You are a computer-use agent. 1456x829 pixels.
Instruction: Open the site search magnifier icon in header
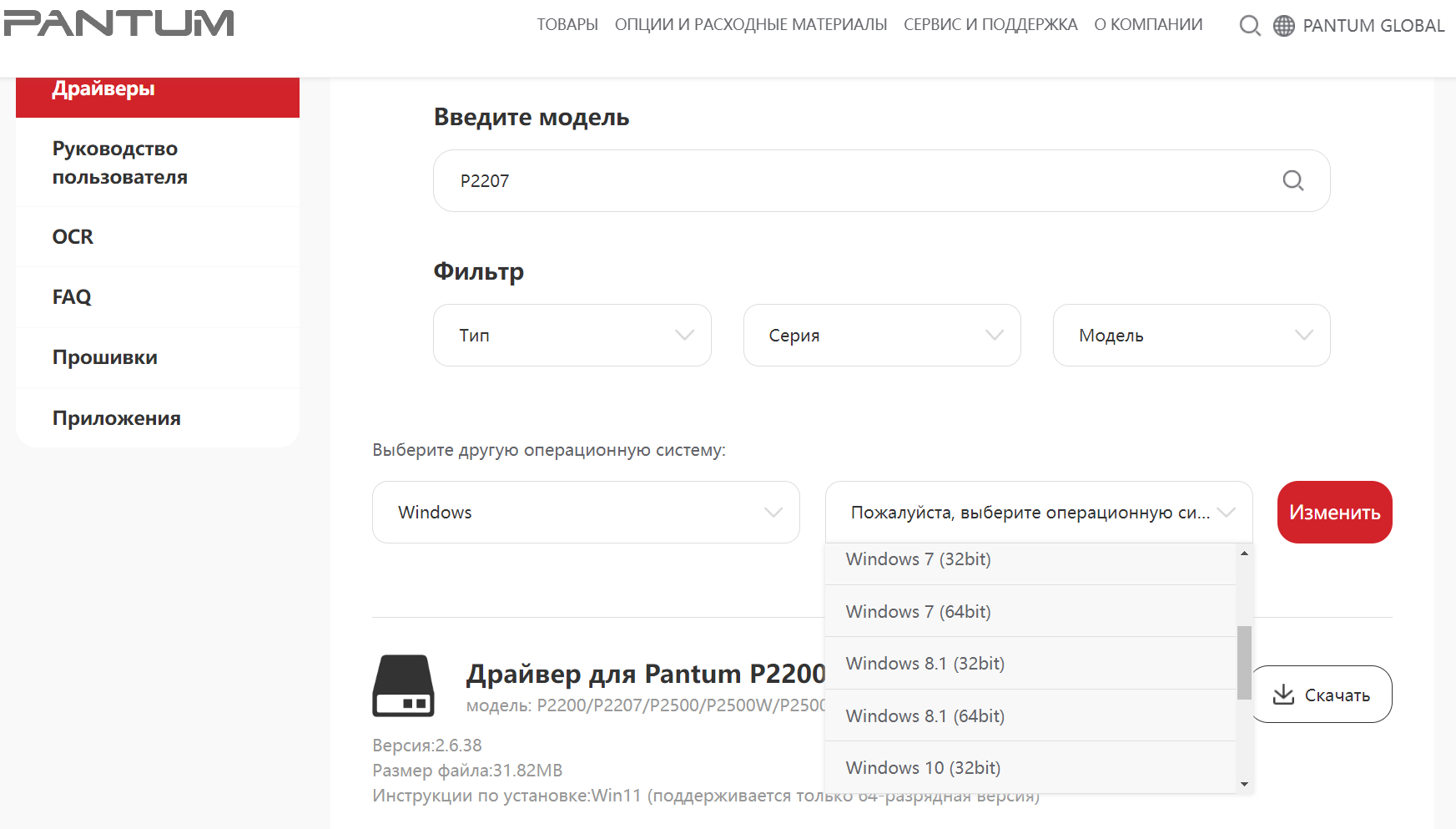1250,26
